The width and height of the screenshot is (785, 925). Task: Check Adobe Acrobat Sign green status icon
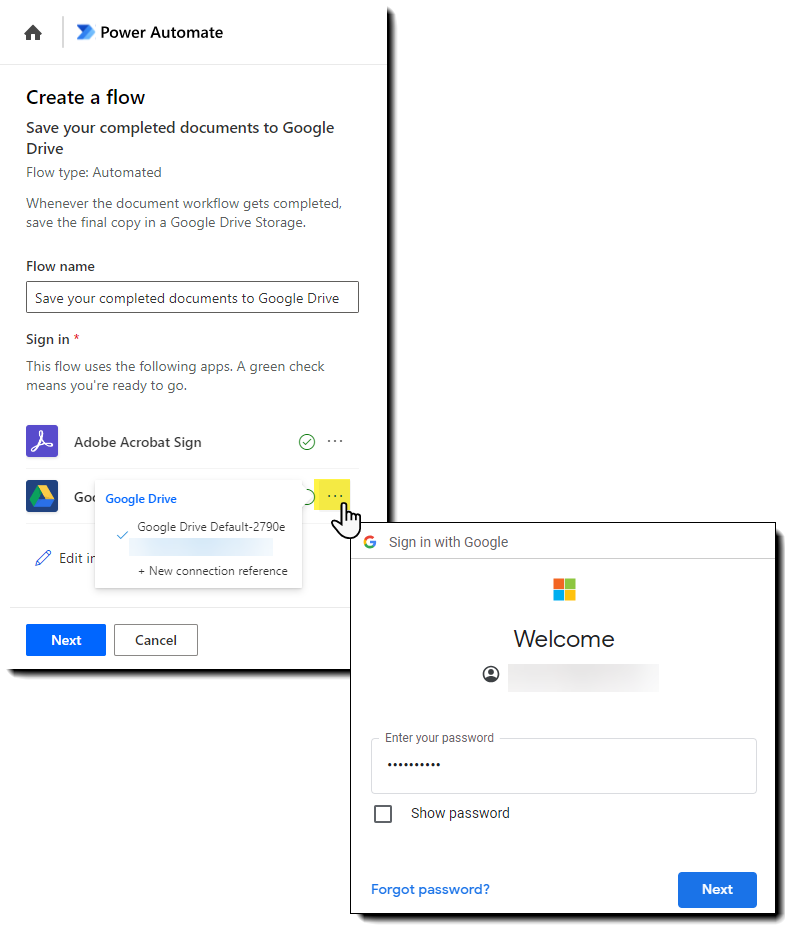(307, 442)
